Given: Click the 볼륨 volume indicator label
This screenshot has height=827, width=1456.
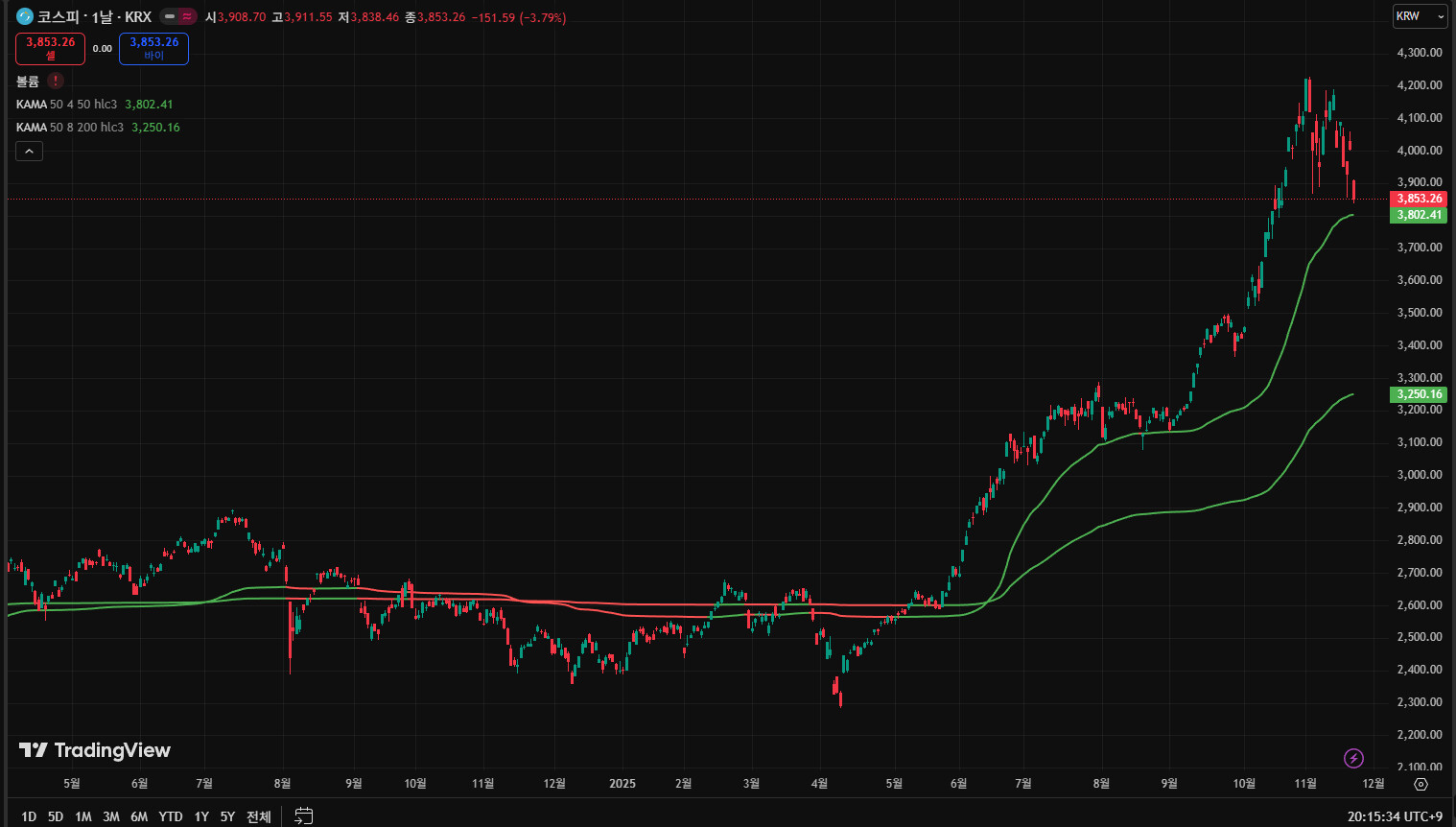Looking at the screenshot, I should [28, 82].
